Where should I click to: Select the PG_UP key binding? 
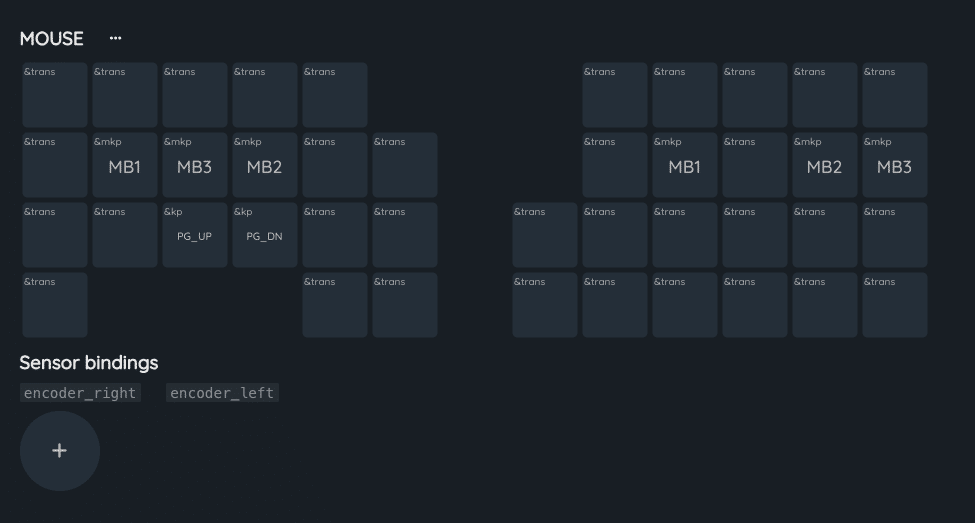[x=195, y=235]
